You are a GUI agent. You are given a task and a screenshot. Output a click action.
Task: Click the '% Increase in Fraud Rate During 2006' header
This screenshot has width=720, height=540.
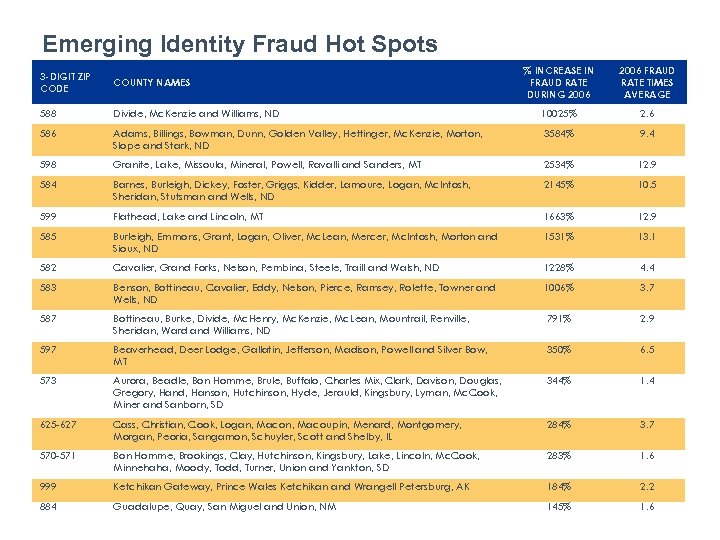coord(559,82)
